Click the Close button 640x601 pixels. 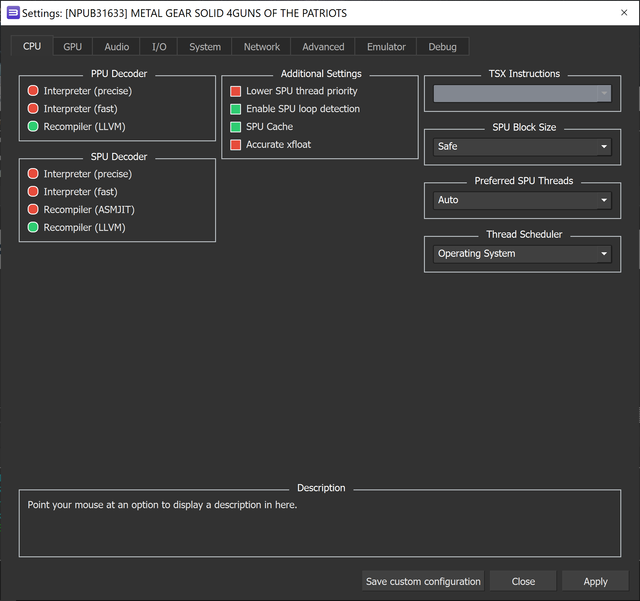click(x=523, y=581)
